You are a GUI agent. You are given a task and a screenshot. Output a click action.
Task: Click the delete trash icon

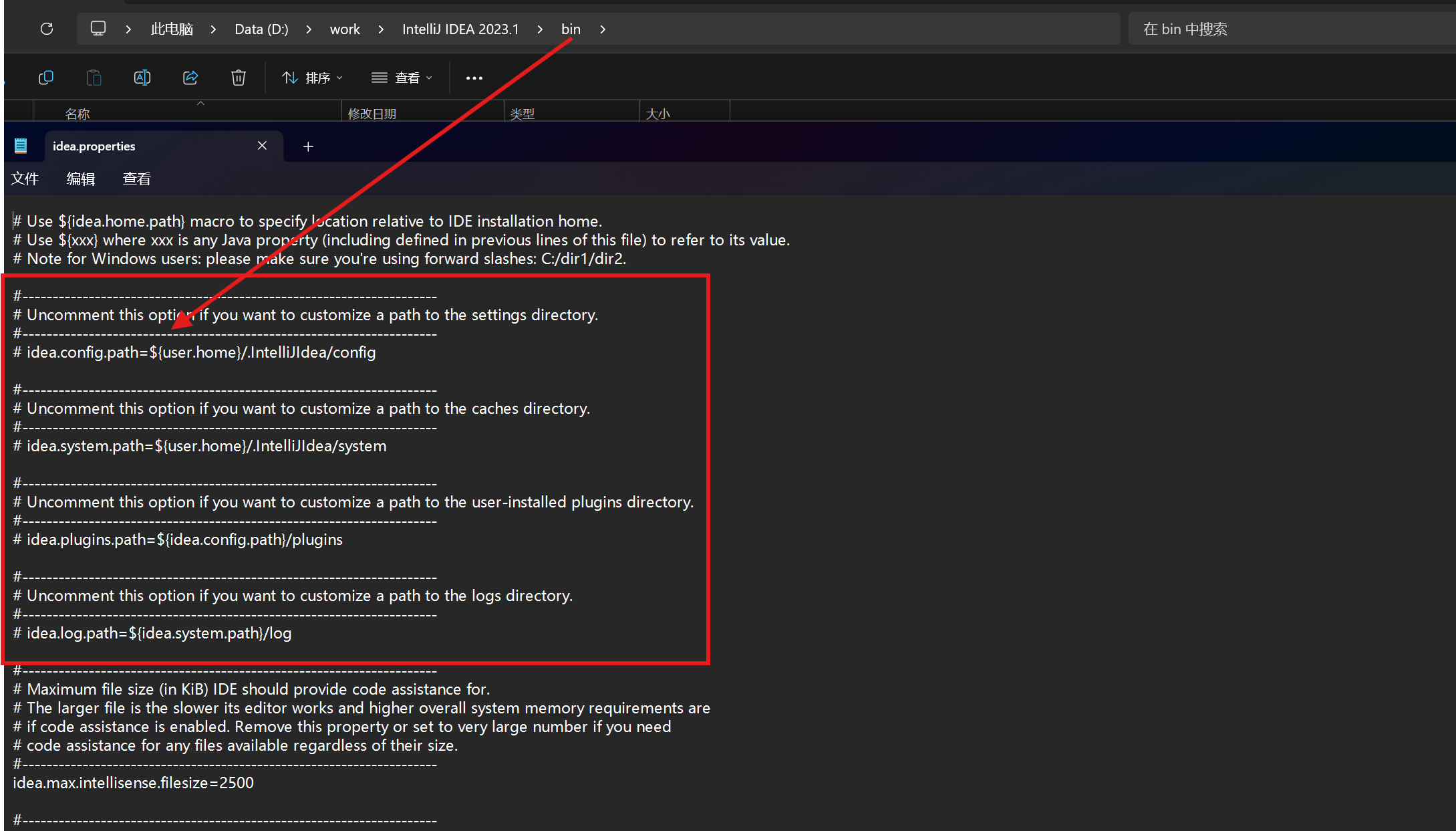click(x=239, y=78)
